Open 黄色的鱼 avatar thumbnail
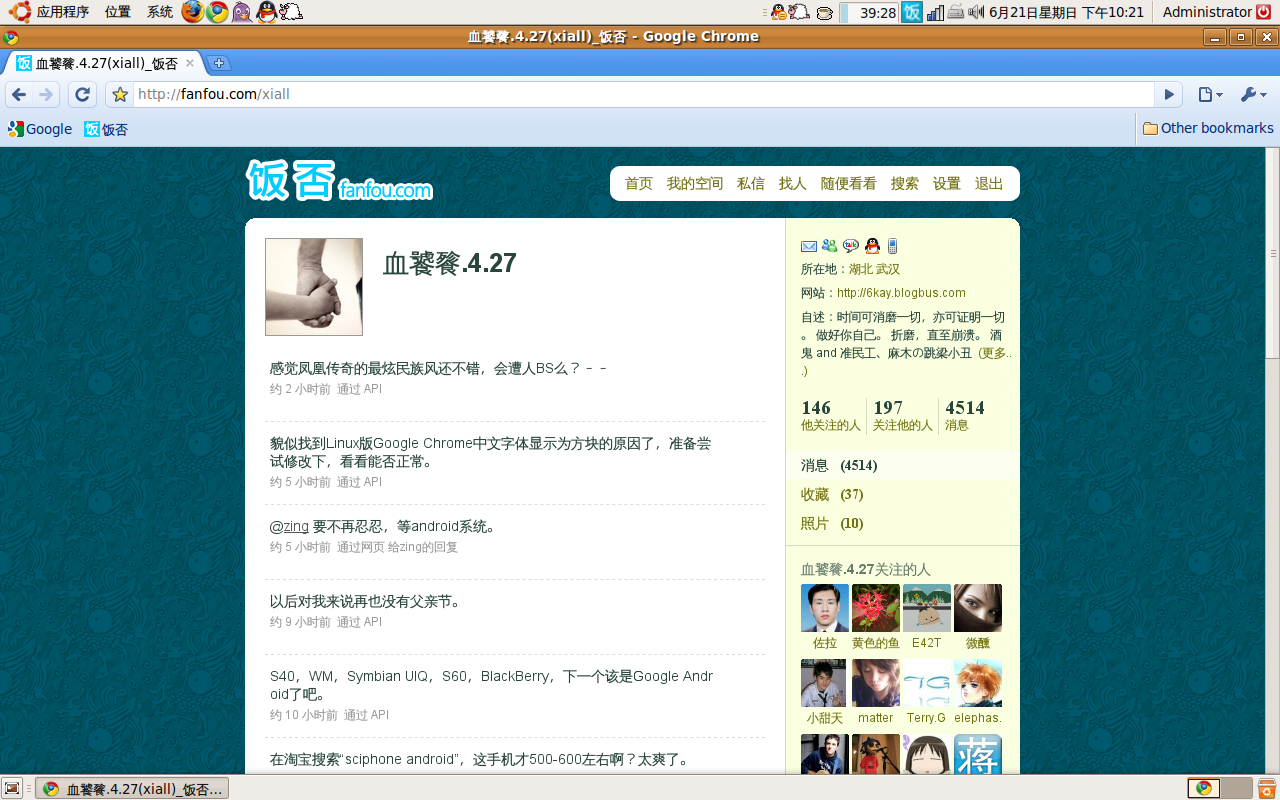Screen dimensions: 1280x800 876,608
